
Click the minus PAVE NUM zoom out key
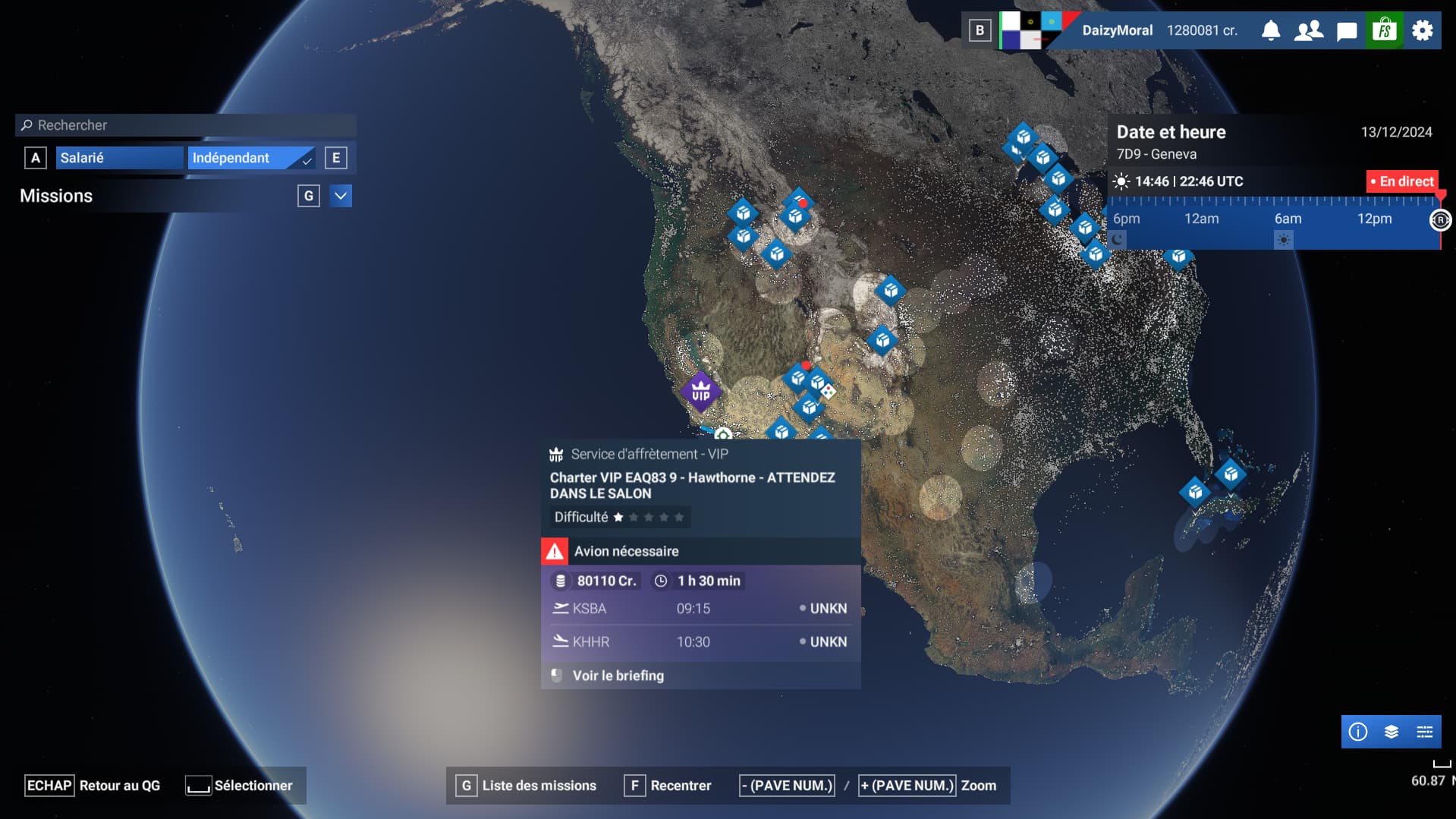pyautogui.click(x=788, y=786)
